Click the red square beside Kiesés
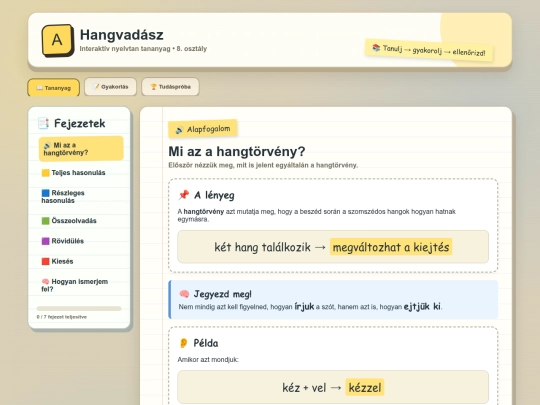Image resolution: width=540 pixels, height=405 pixels. (x=45, y=261)
